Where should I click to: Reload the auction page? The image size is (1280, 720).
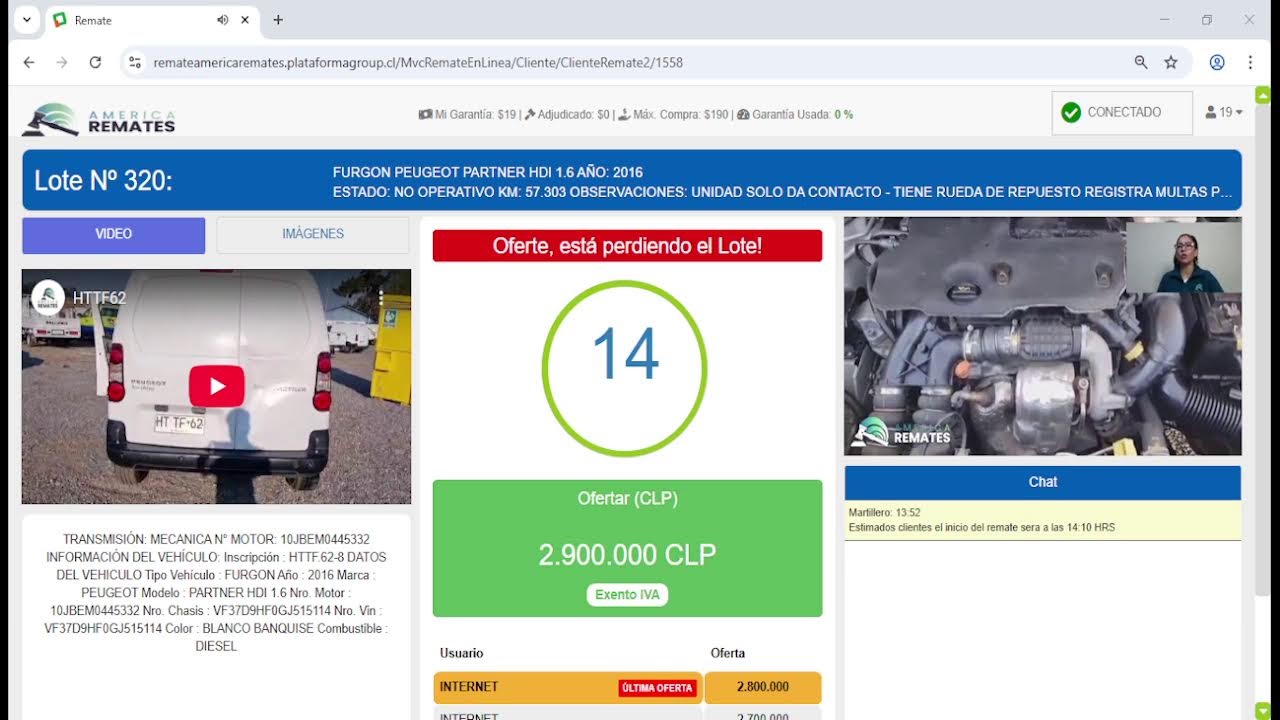[95, 62]
